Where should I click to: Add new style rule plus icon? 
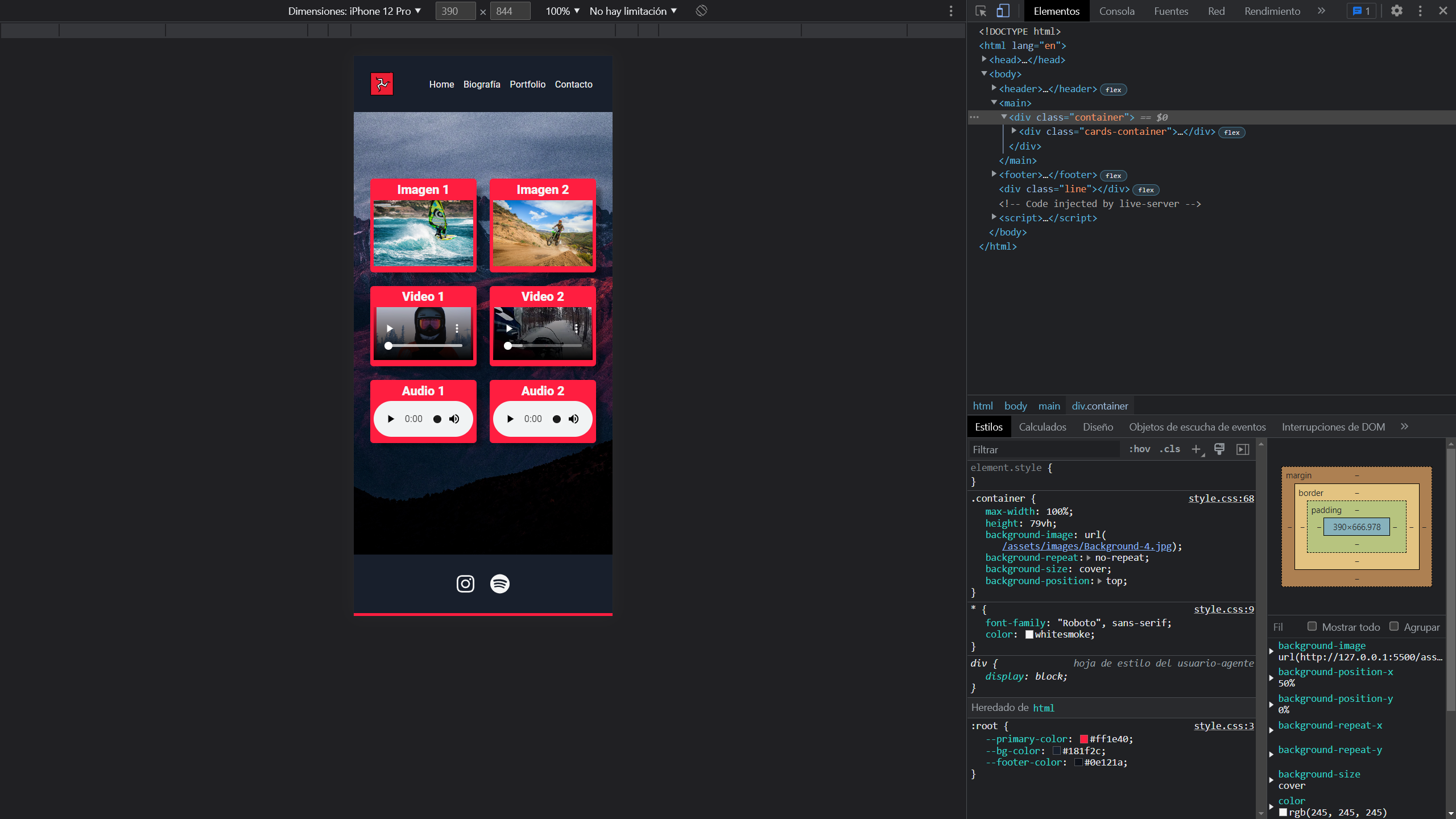[1197, 449]
